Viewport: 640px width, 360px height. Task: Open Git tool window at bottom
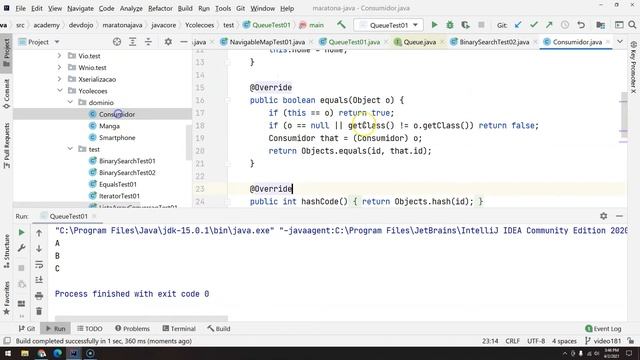tap(27, 328)
